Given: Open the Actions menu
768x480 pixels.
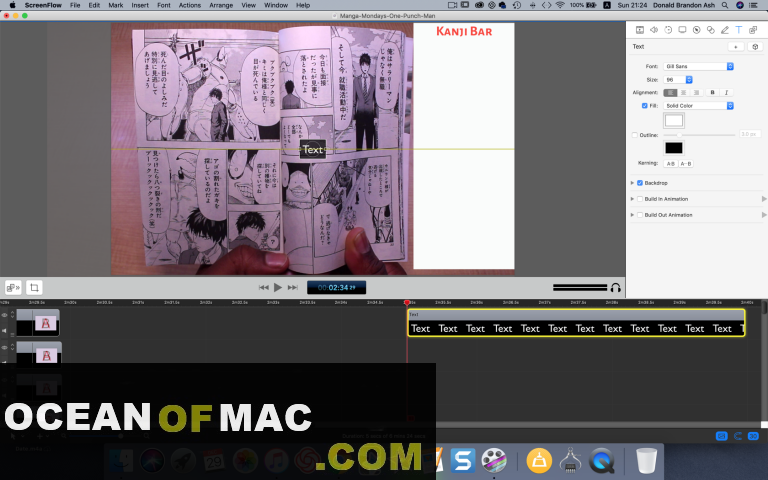Looking at the screenshot, I should tap(190, 5).
